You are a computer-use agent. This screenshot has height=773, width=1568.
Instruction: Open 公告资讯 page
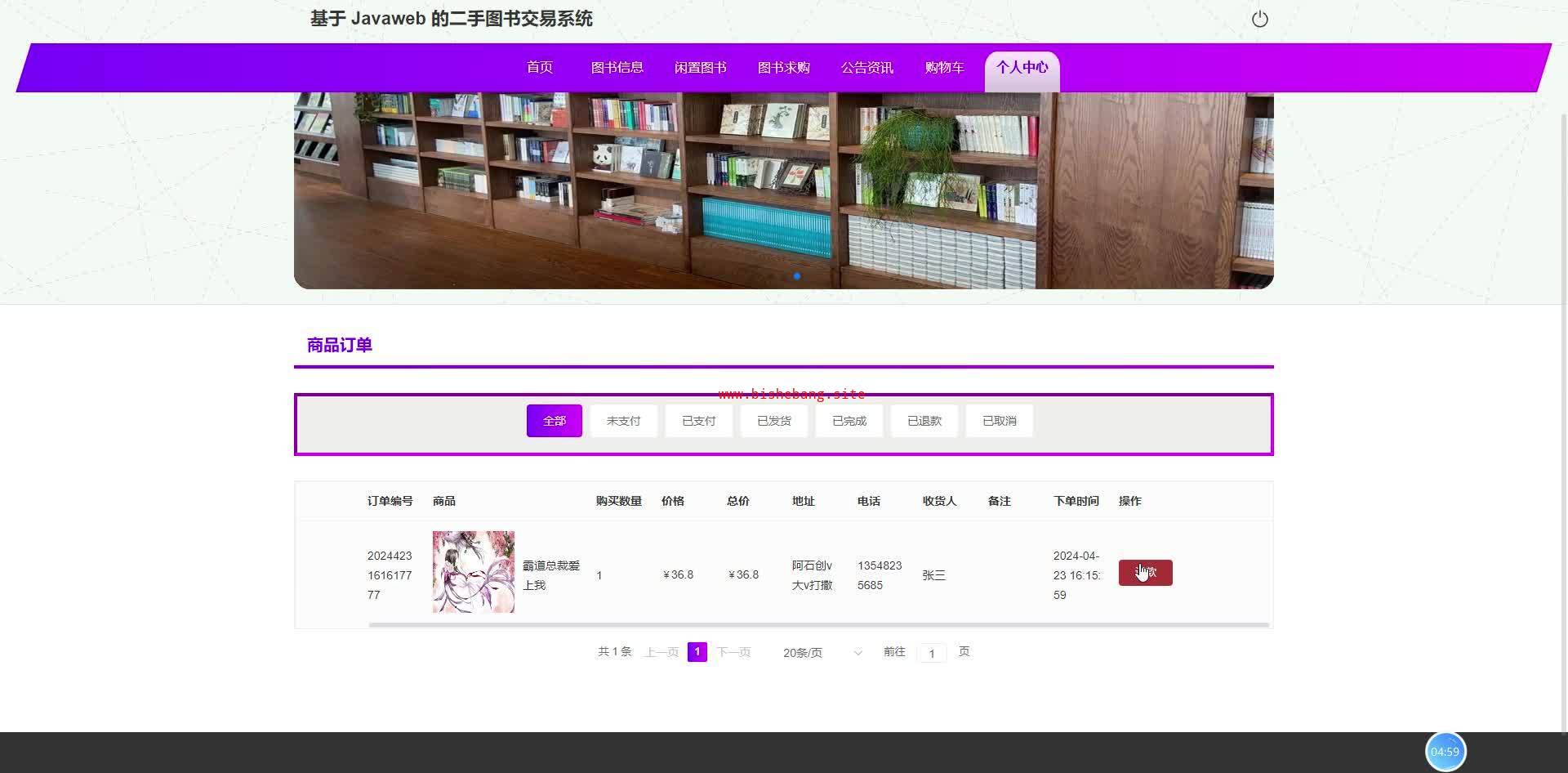point(867,68)
